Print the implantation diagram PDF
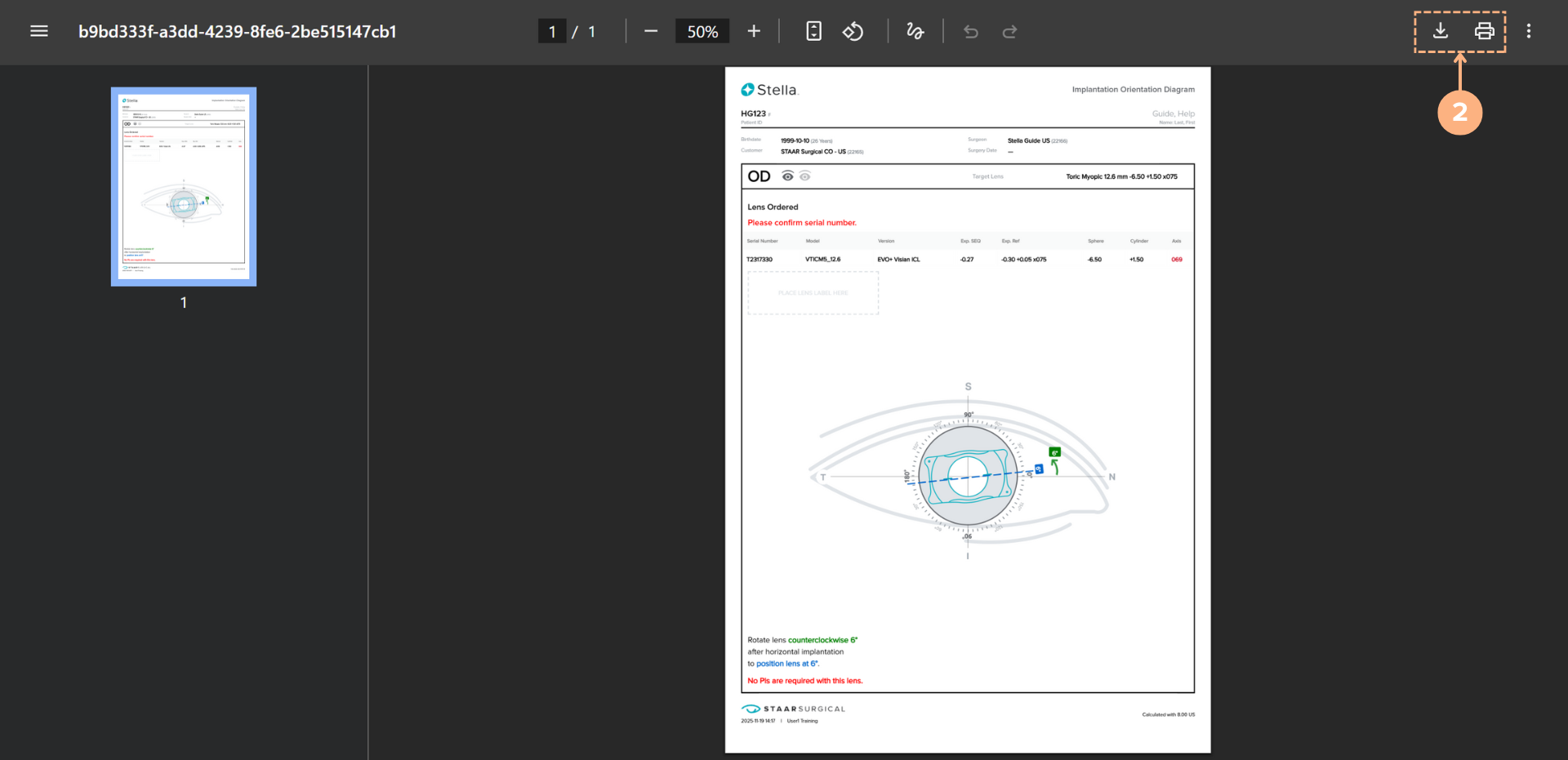 click(x=1484, y=31)
